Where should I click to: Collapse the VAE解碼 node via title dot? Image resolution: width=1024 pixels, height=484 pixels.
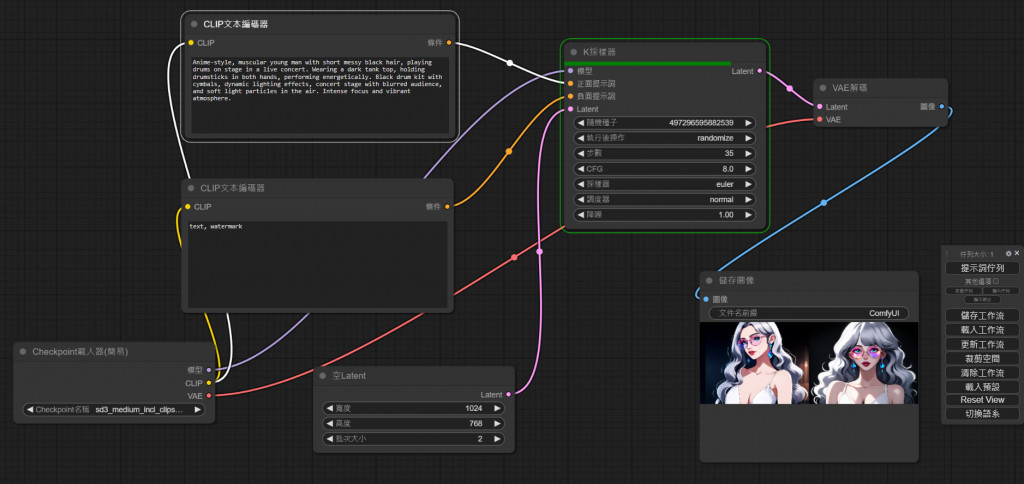tap(823, 88)
